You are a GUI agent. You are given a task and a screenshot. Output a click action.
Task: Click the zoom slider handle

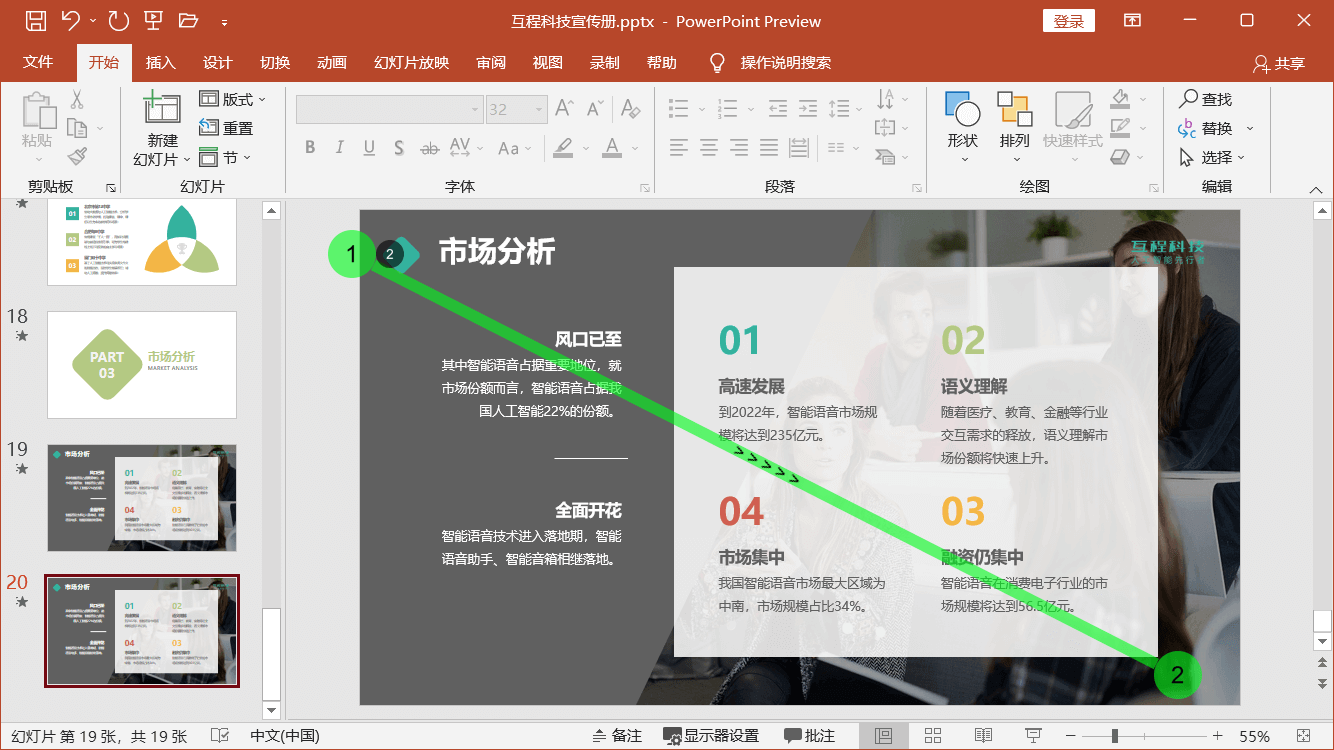(x=1114, y=736)
